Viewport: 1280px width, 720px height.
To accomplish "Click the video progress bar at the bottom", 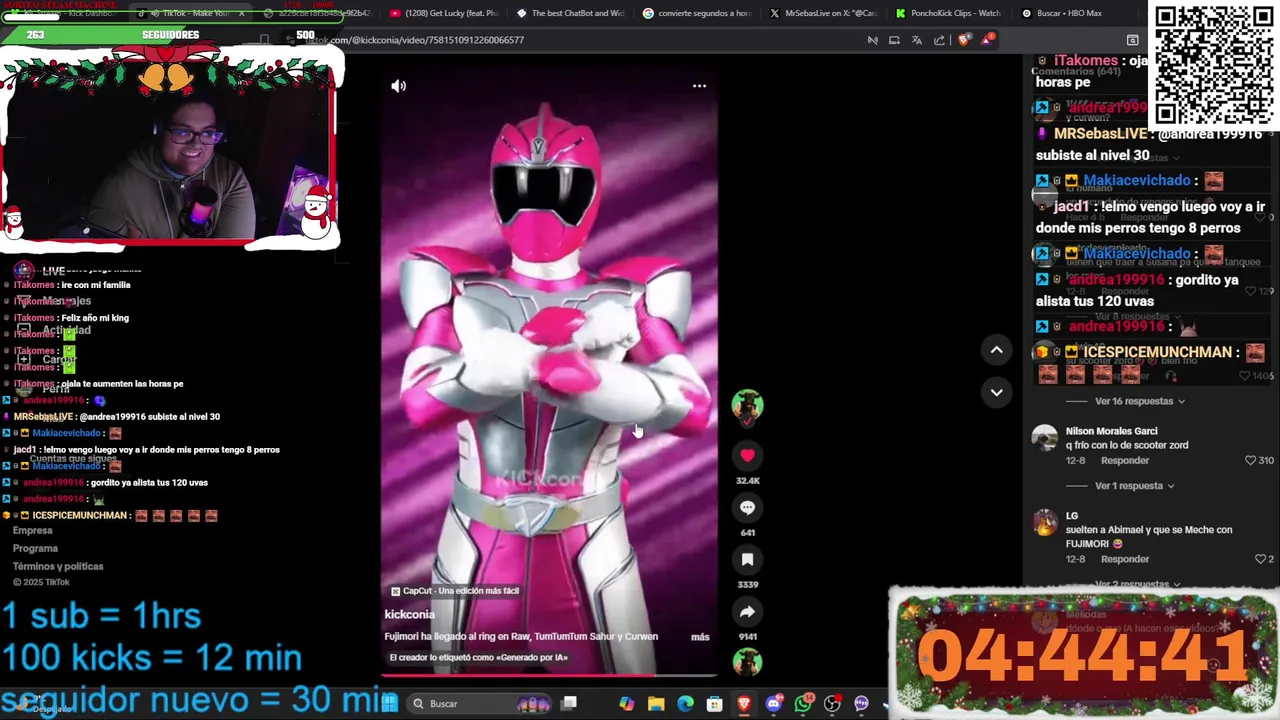I will 548,676.
